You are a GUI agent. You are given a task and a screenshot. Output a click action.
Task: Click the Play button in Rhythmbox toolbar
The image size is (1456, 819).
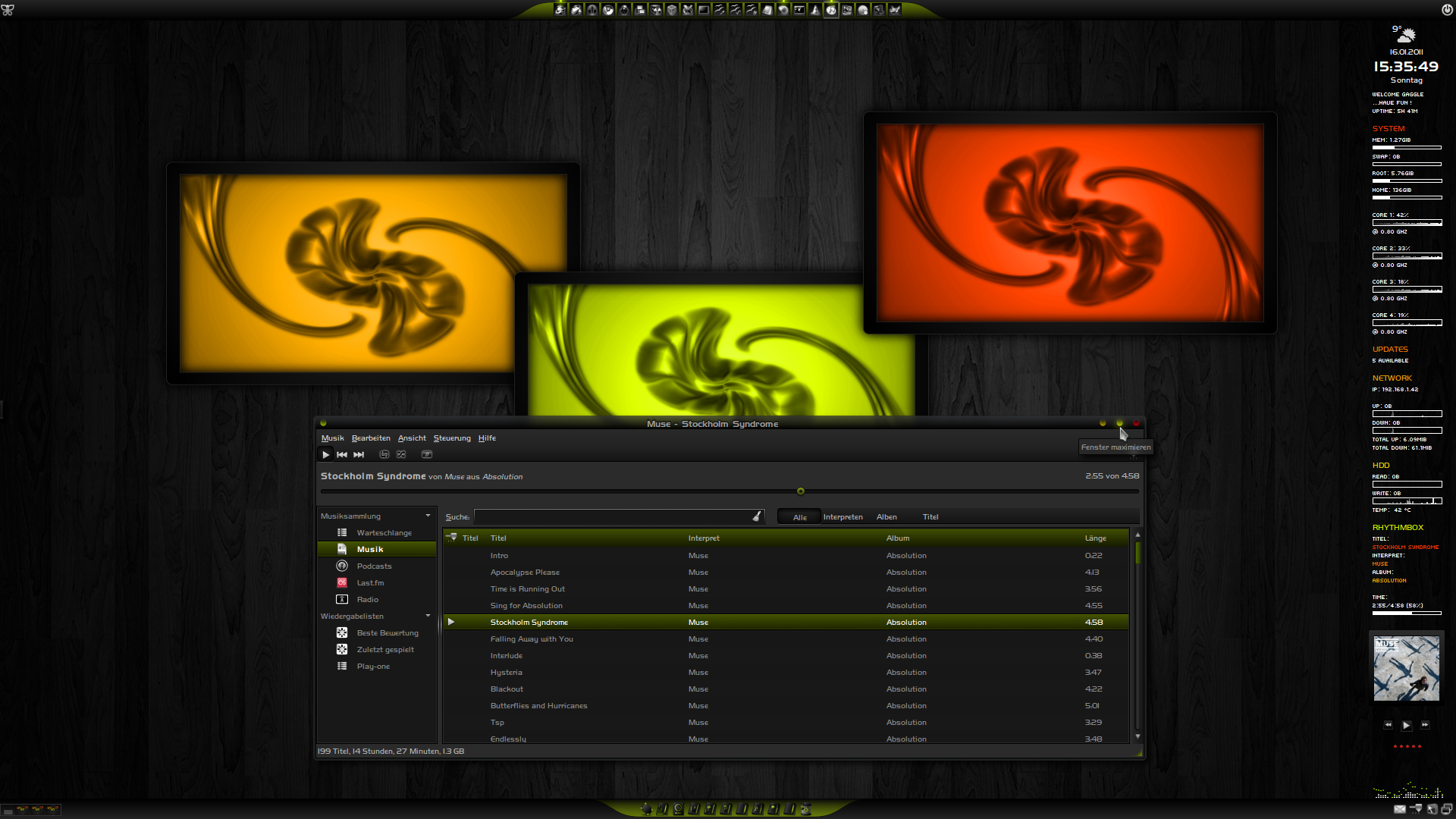coord(325,454)
